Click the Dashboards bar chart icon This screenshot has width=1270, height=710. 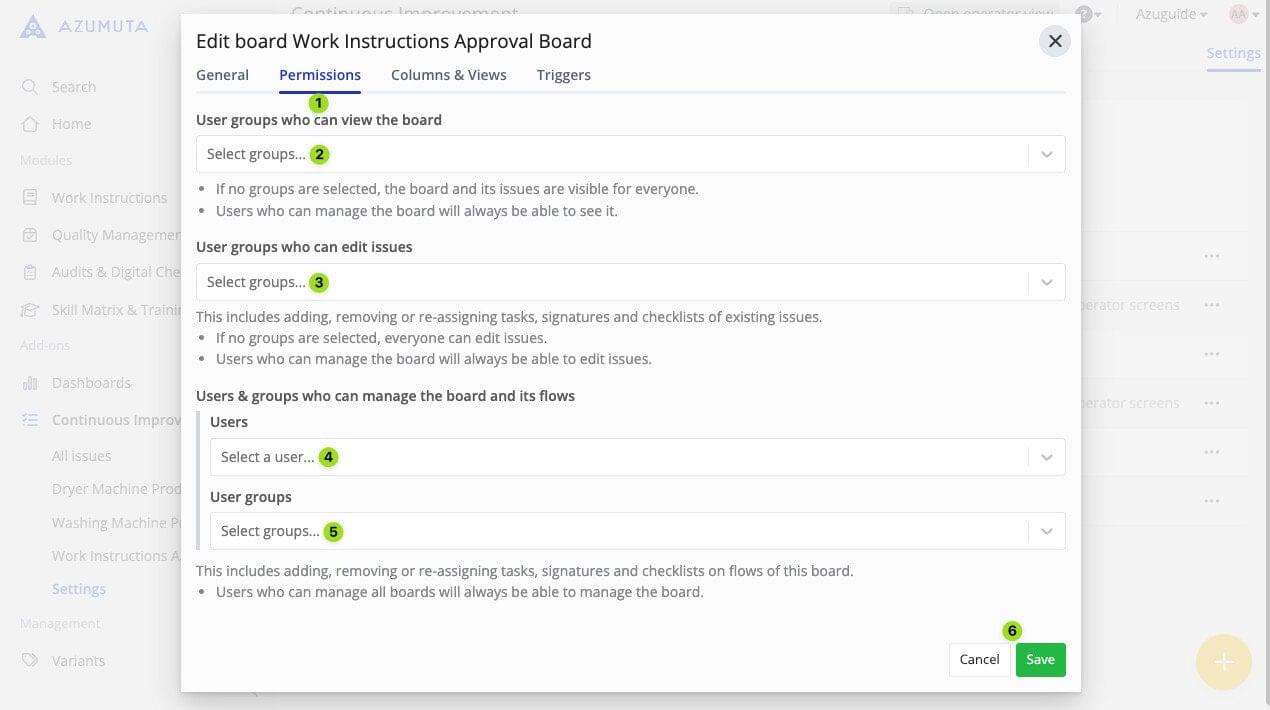pos(30,383)
